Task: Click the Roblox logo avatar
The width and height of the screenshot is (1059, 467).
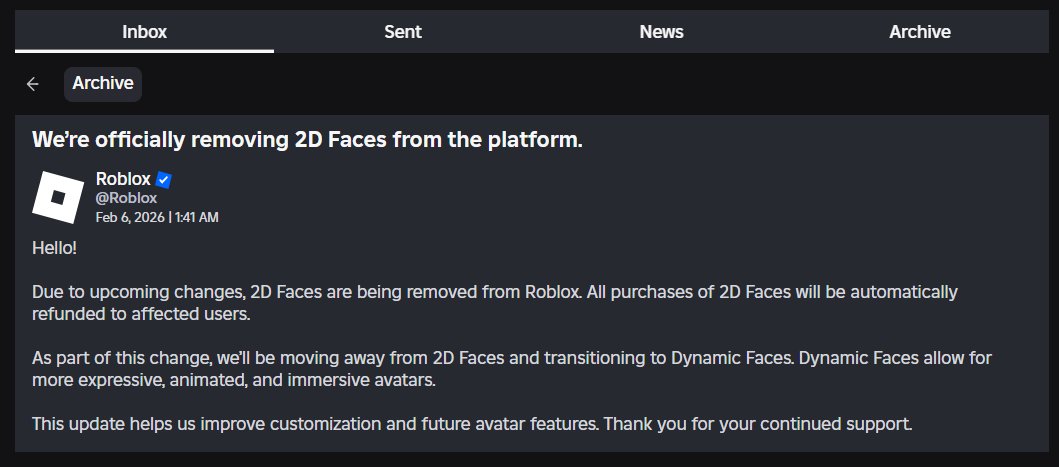Action: coord(58,197)
